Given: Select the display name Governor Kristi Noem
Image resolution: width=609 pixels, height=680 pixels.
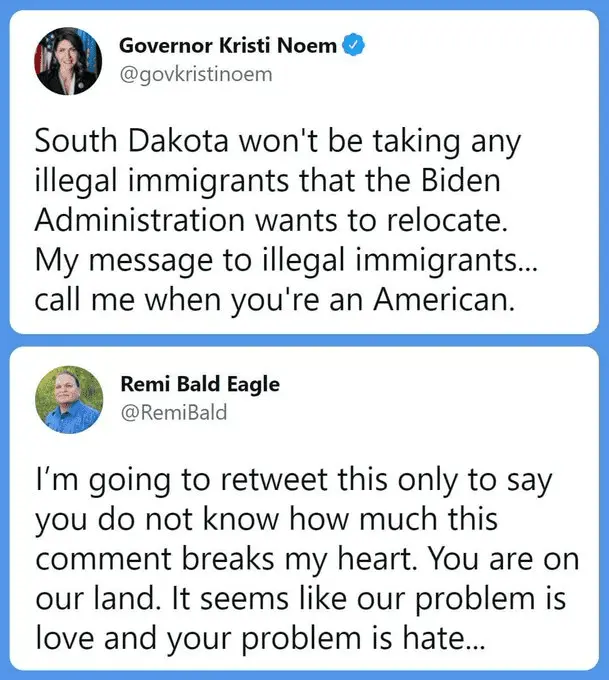Looking at the screenshot, I should [228, 45].
